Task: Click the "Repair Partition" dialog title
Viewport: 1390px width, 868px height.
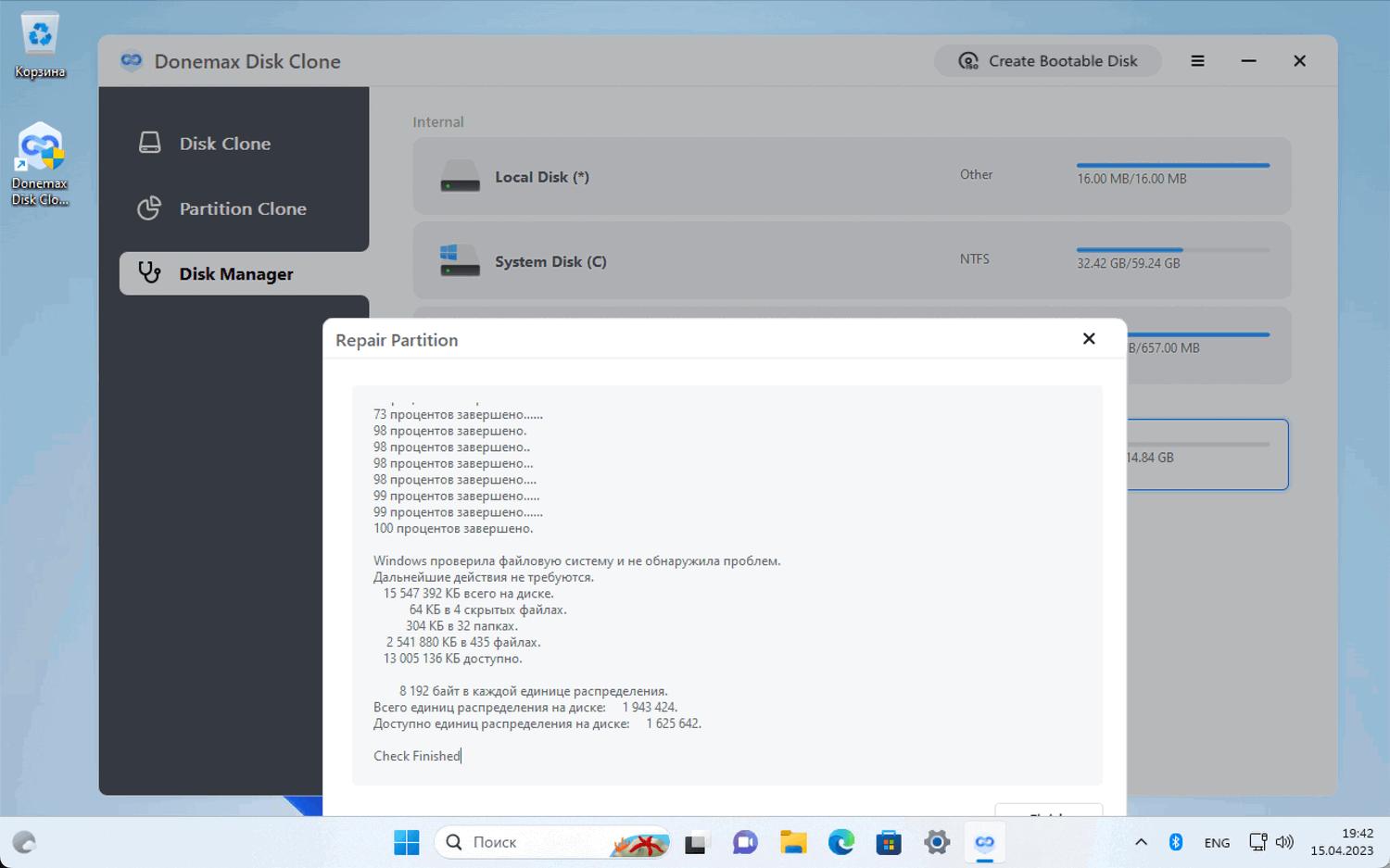Action: click(397, 340)
